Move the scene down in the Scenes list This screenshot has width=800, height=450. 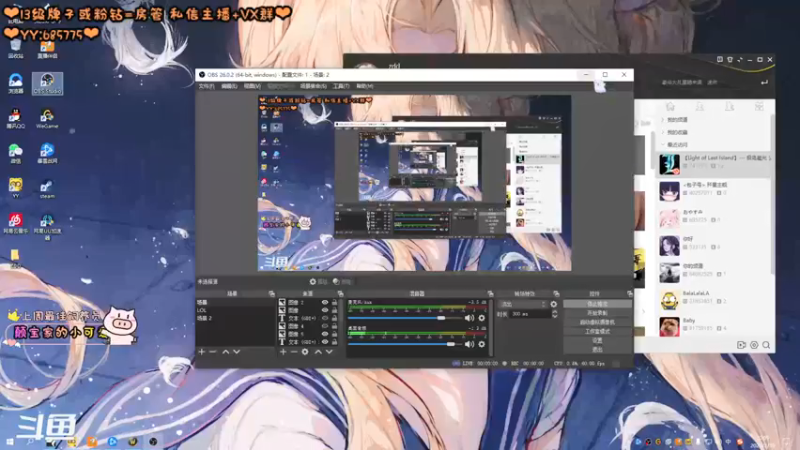(x=237, y=352)
